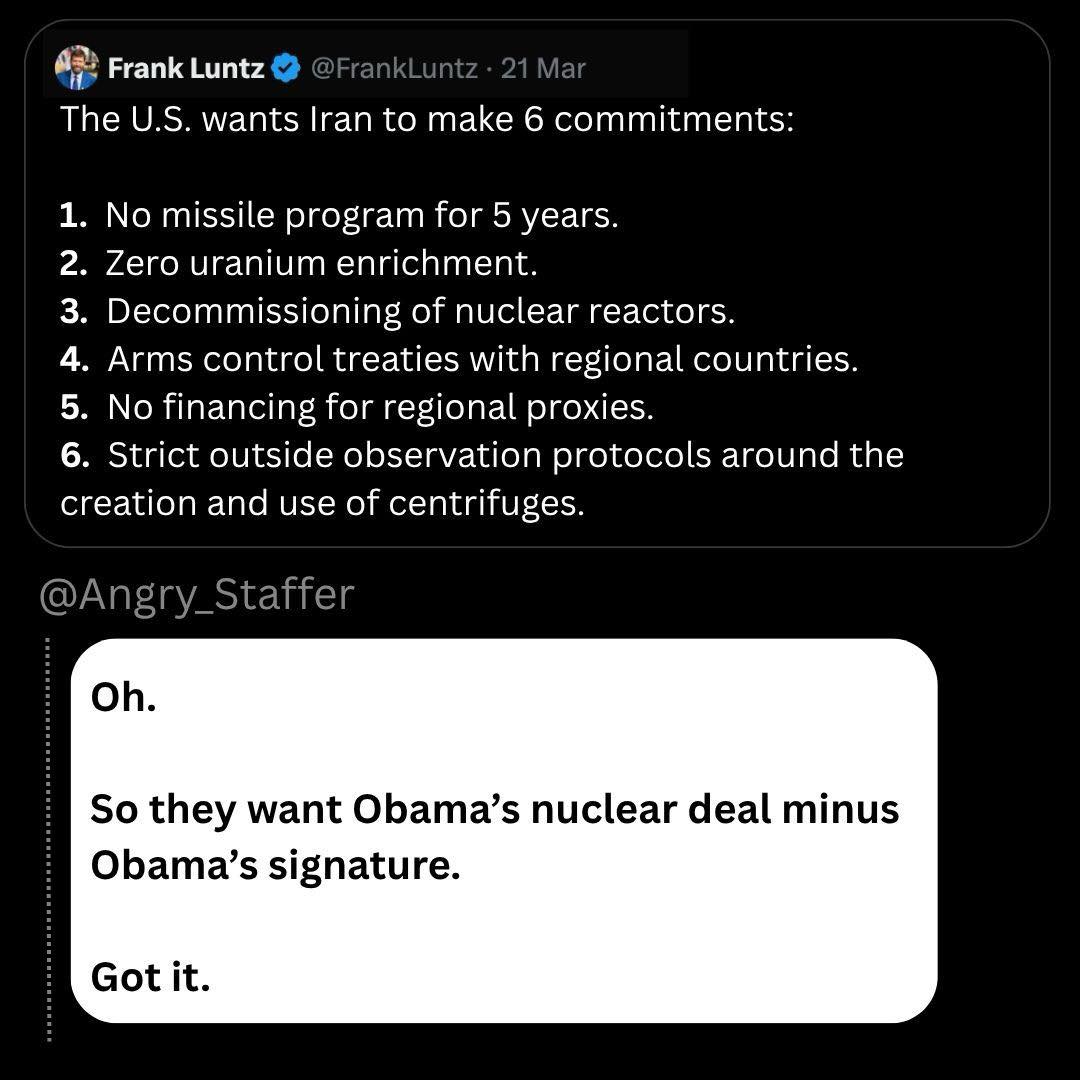This screenshot has width=1080, height=1080.
Task: Select the "Zero uranium enrichment" line
Action: pos(322,262)
